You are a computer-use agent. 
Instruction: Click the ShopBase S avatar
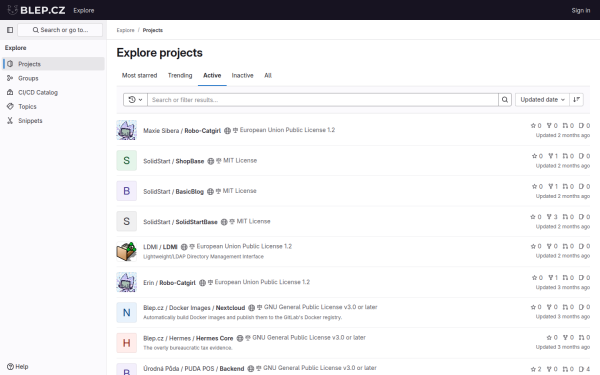pos(127,160)
